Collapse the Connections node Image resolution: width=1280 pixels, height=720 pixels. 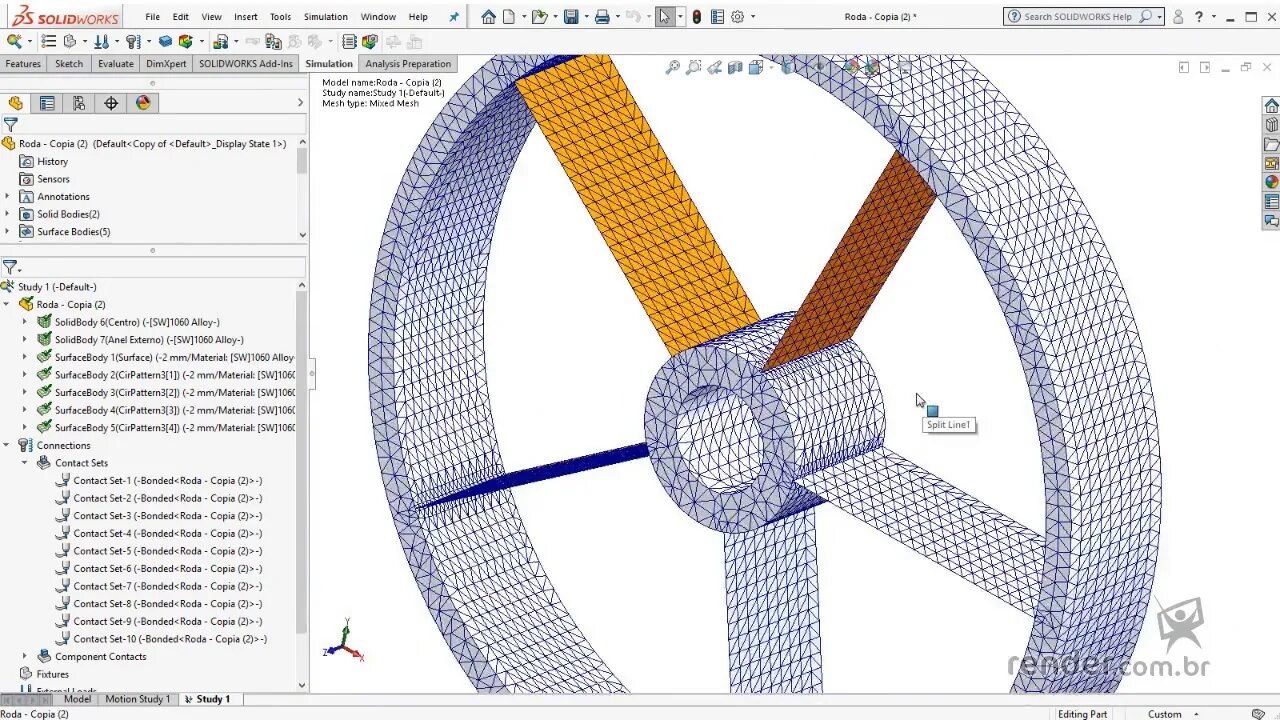(7, 445)
